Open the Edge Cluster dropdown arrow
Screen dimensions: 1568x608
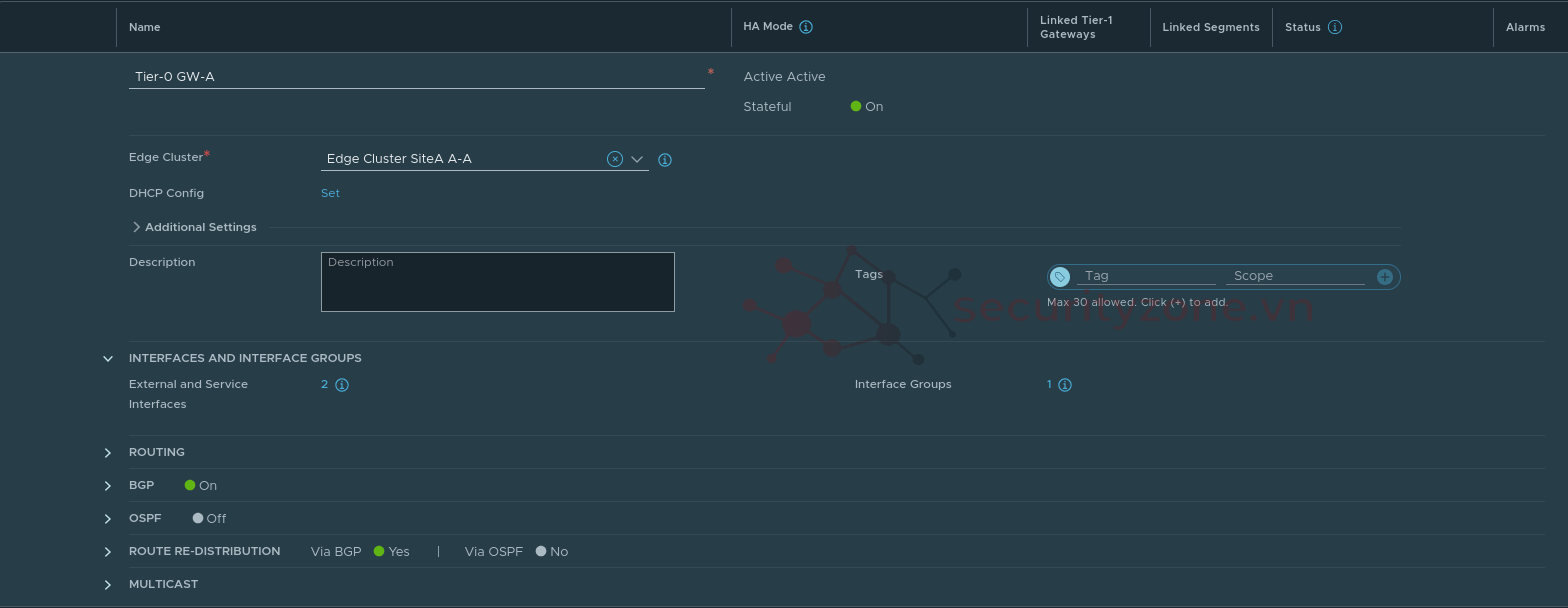(637, 159)
